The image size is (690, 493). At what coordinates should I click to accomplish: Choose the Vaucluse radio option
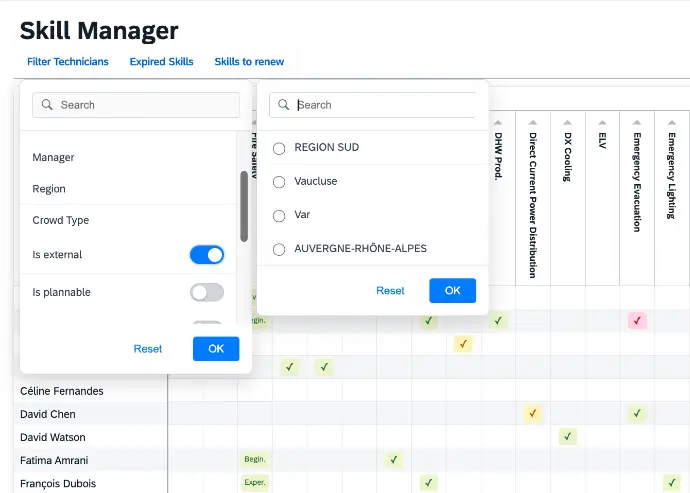click(280, 182)
